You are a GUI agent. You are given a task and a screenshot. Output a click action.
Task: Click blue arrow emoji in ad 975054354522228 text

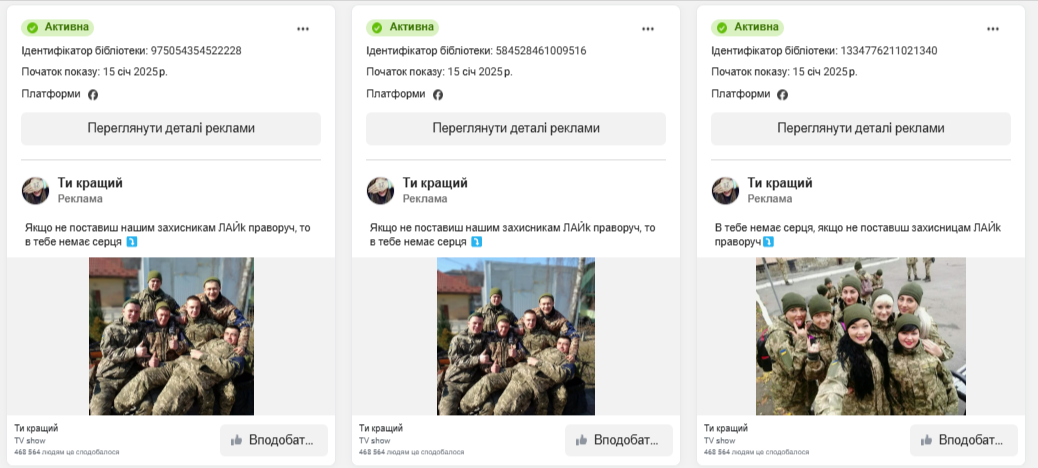point(132,242)
